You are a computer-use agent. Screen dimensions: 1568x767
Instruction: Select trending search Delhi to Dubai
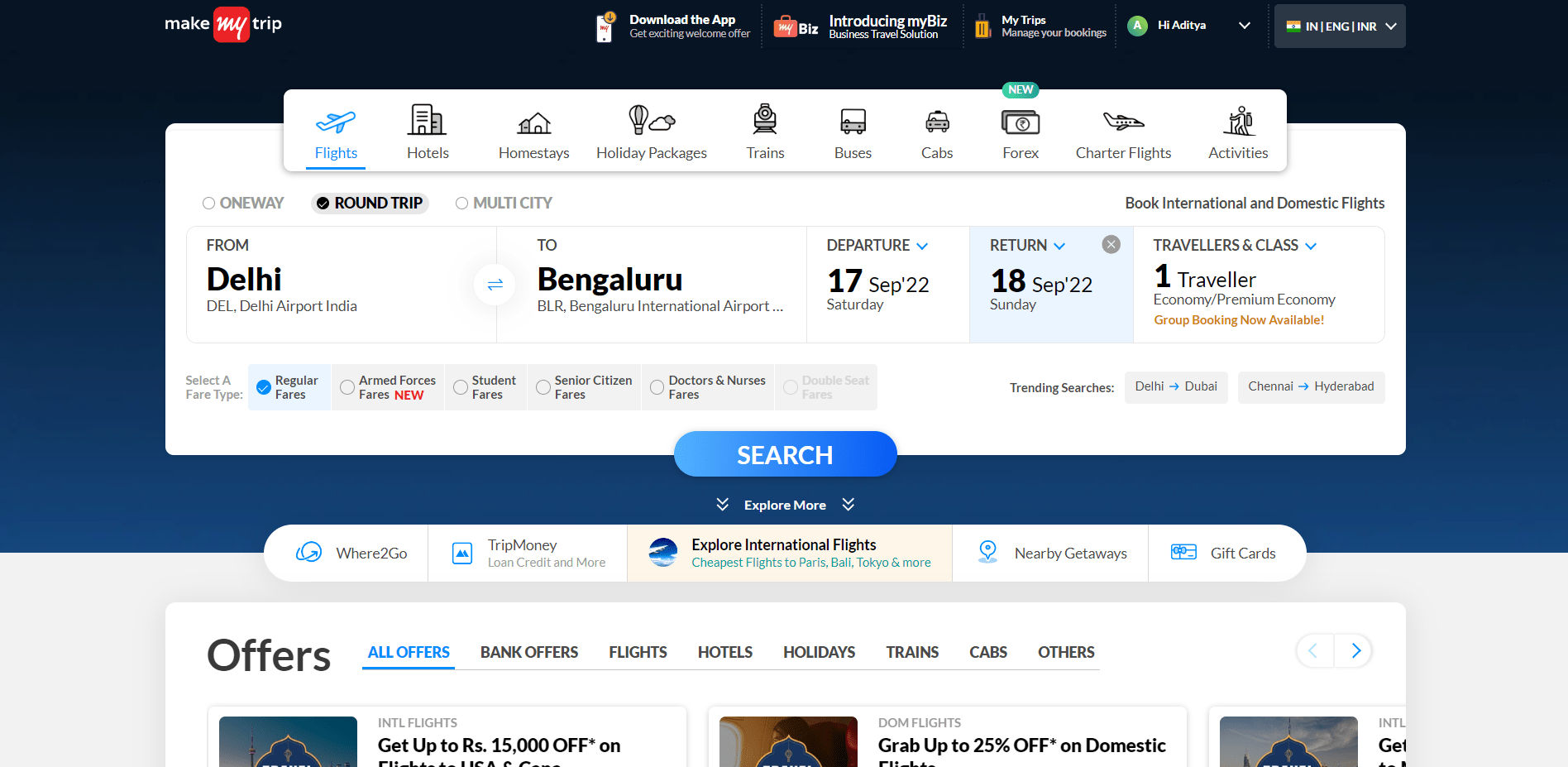click(x=1176, y=386)
